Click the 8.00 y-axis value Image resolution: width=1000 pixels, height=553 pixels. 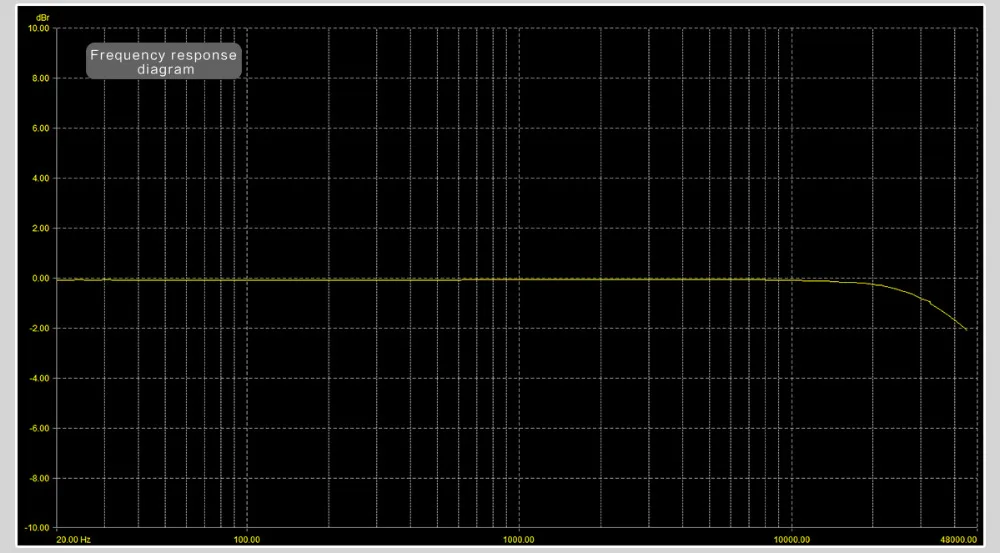tap(41, 78)
